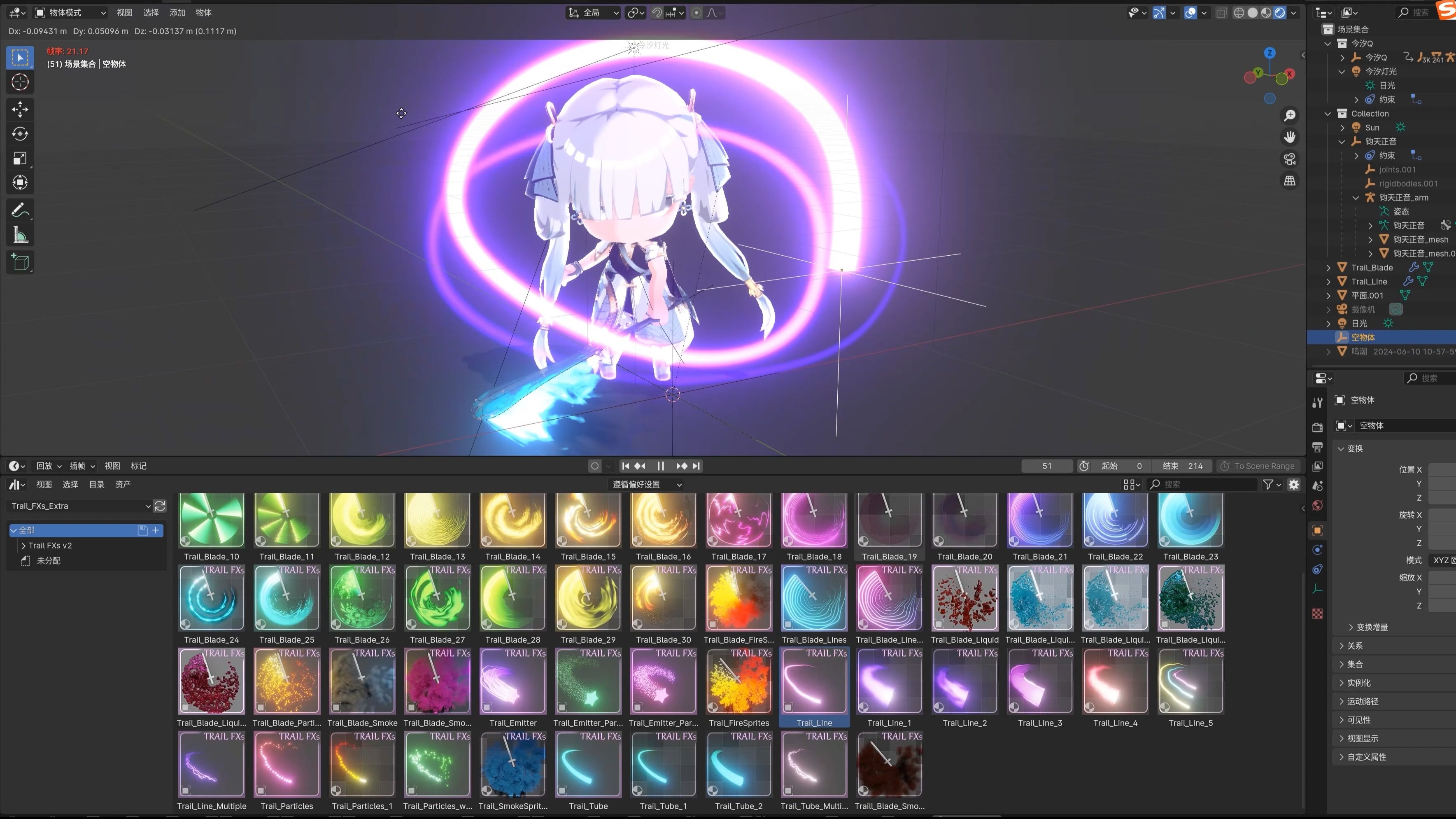Switch to material preview shading

(1266, 12)
